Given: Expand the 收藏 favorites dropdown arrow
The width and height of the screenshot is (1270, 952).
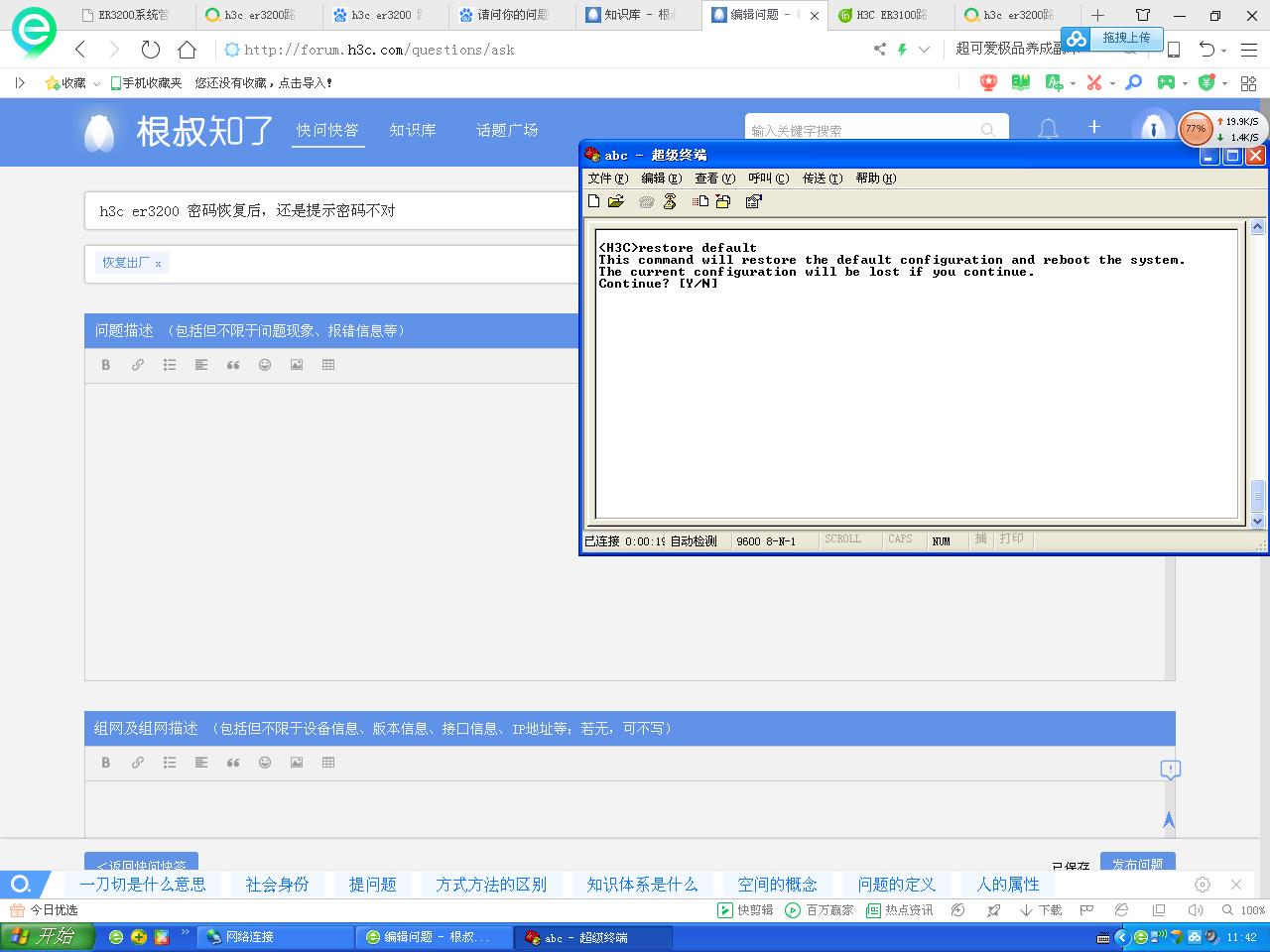Looking at the screenshot, I should coord(96,84).
